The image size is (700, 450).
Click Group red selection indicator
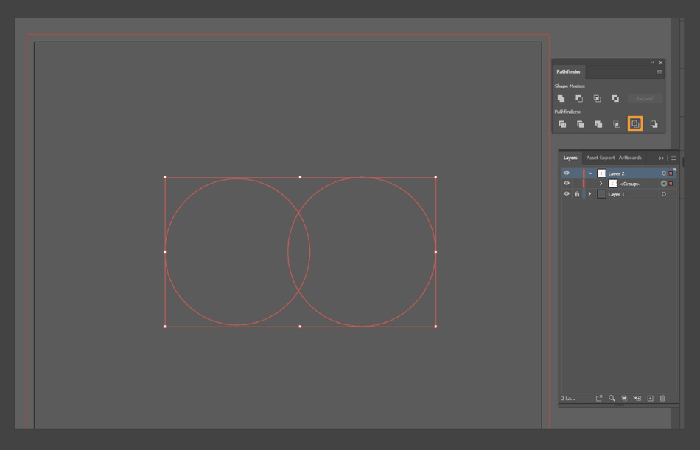pyautogui.click(x=671, y=183)
